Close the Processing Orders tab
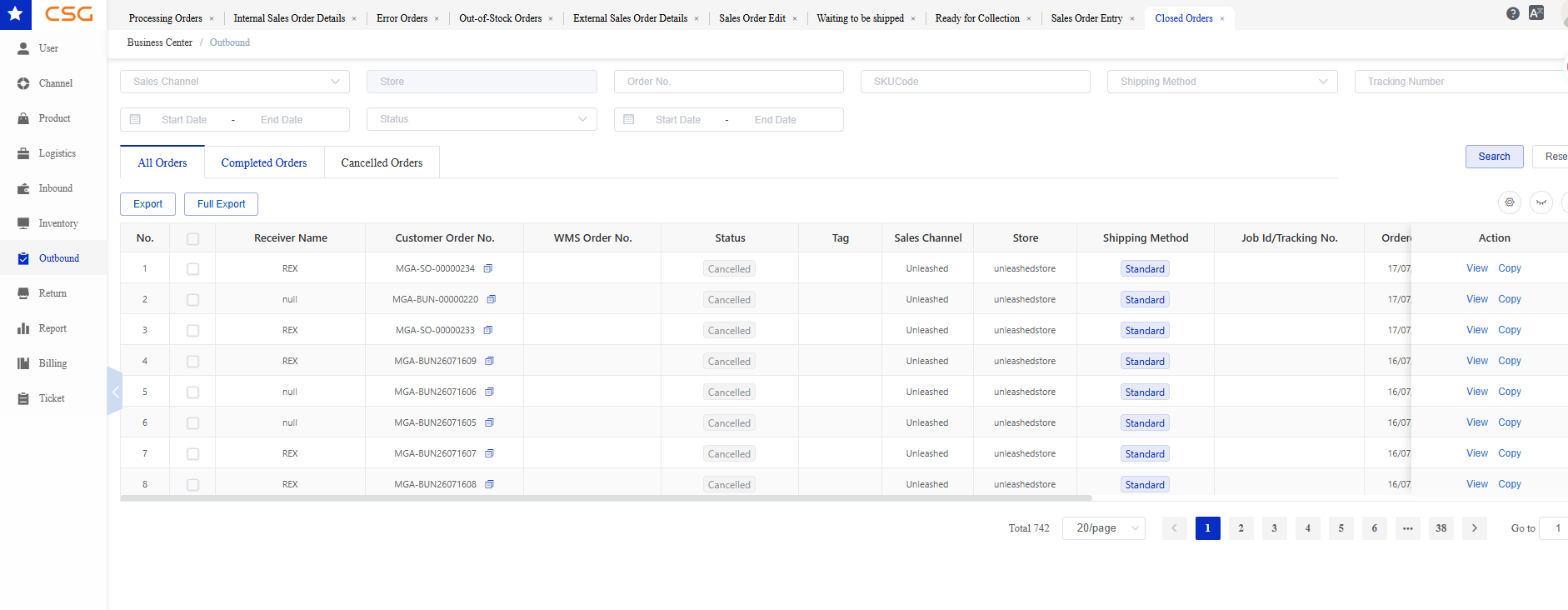 point(212,18)
